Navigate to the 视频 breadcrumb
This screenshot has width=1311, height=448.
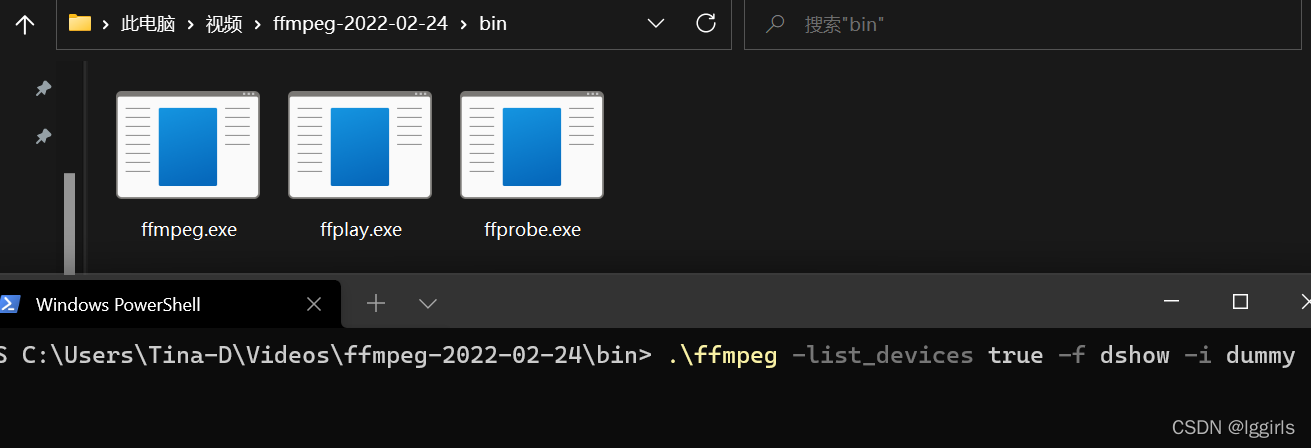pyautogui.click(x=224, y=24)
